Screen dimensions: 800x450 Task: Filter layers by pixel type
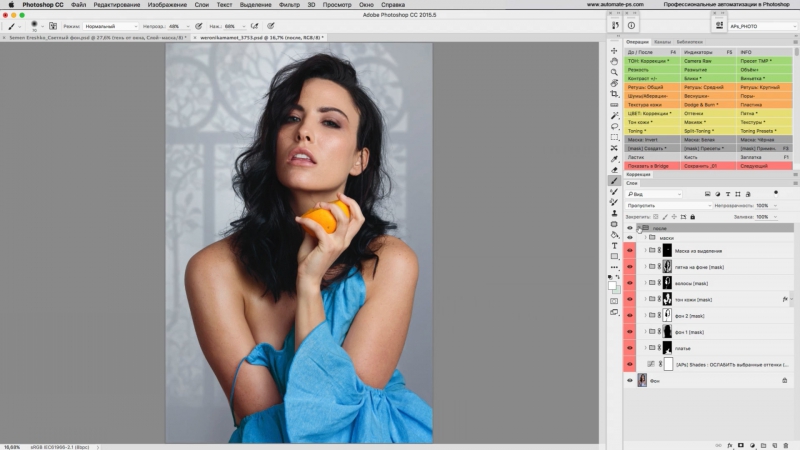point(708,194)
